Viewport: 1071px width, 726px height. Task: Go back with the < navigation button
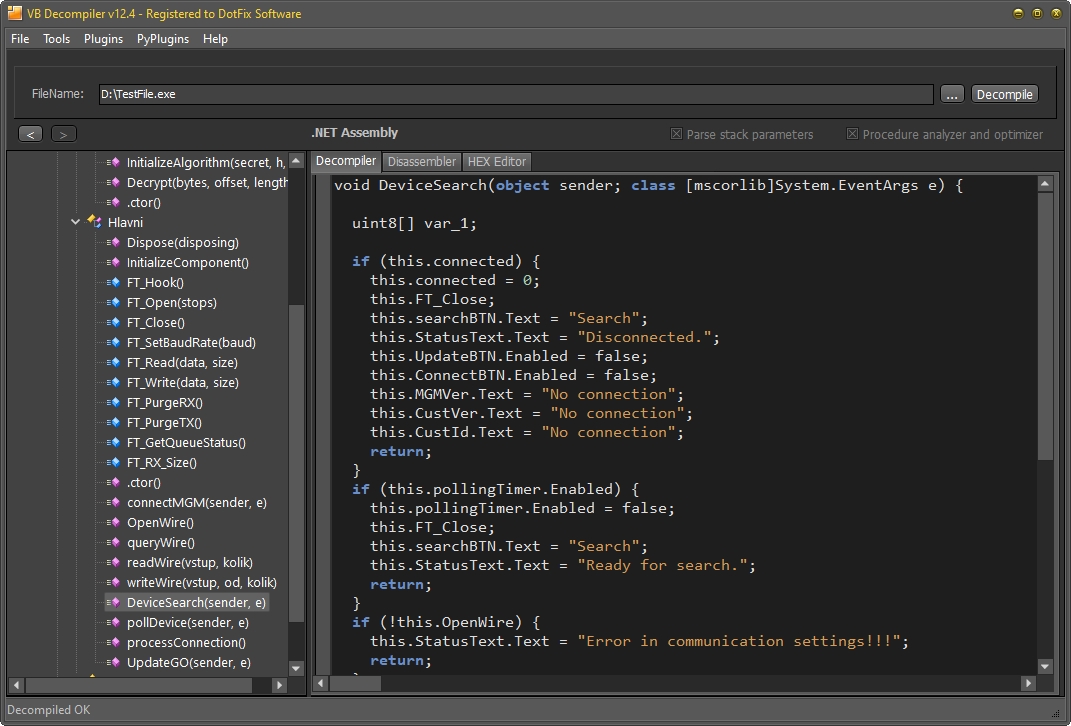click(30, 134)
